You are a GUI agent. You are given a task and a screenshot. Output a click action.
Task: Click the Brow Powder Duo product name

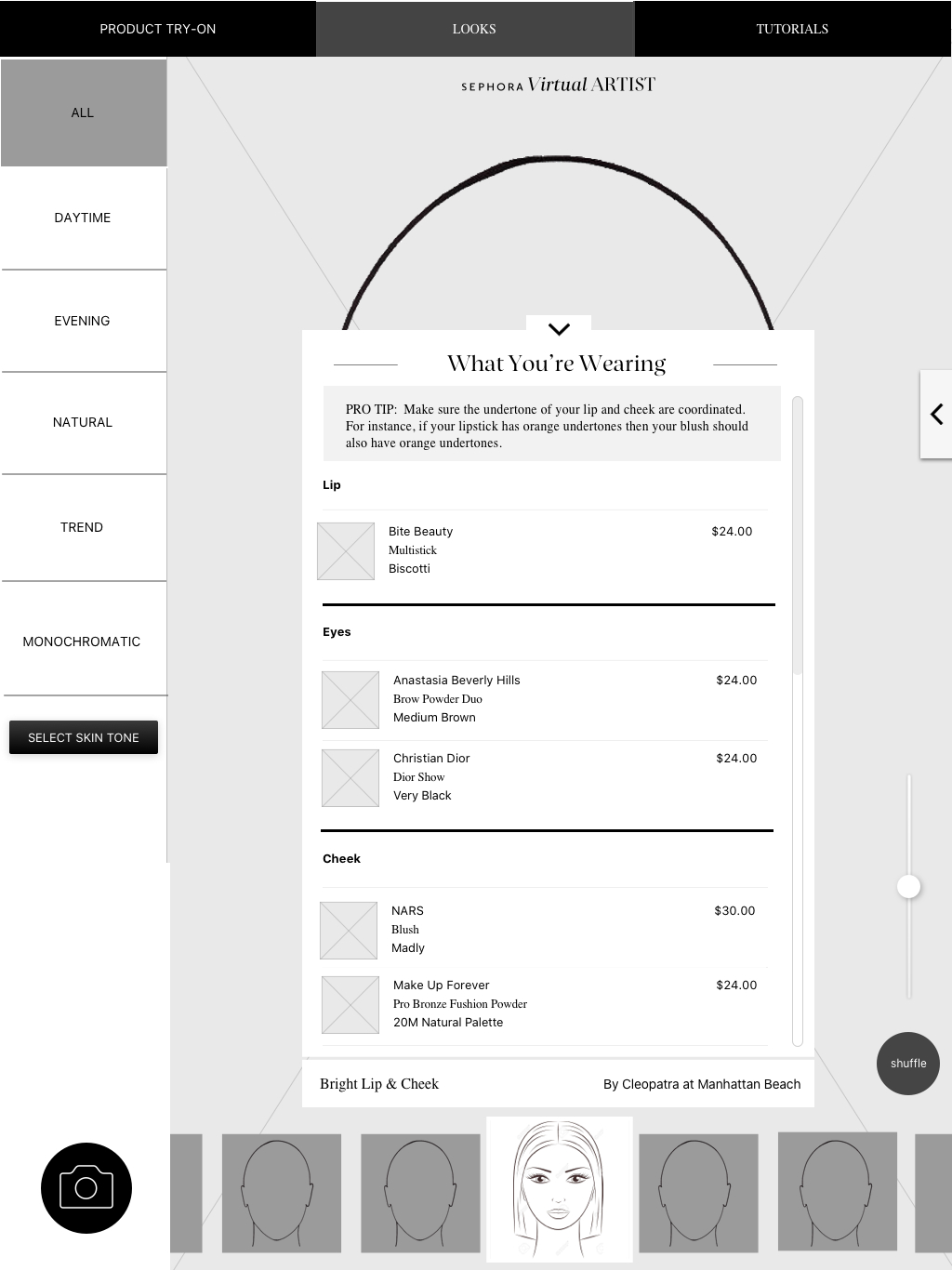(x=438, y=699)
